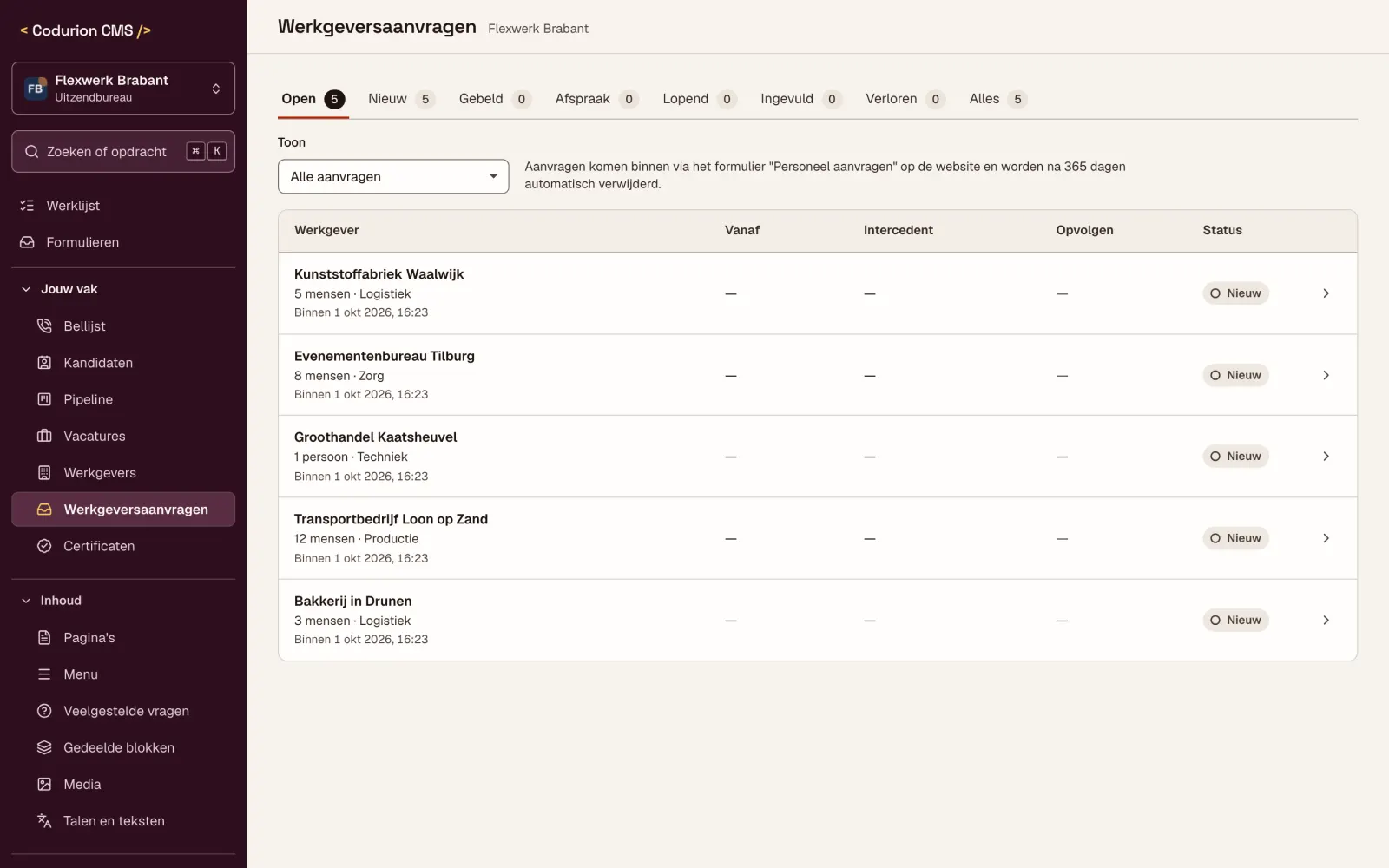The image size is (1389, 868).
Task: Select the Verloren tab
Action: coord(905,99)
